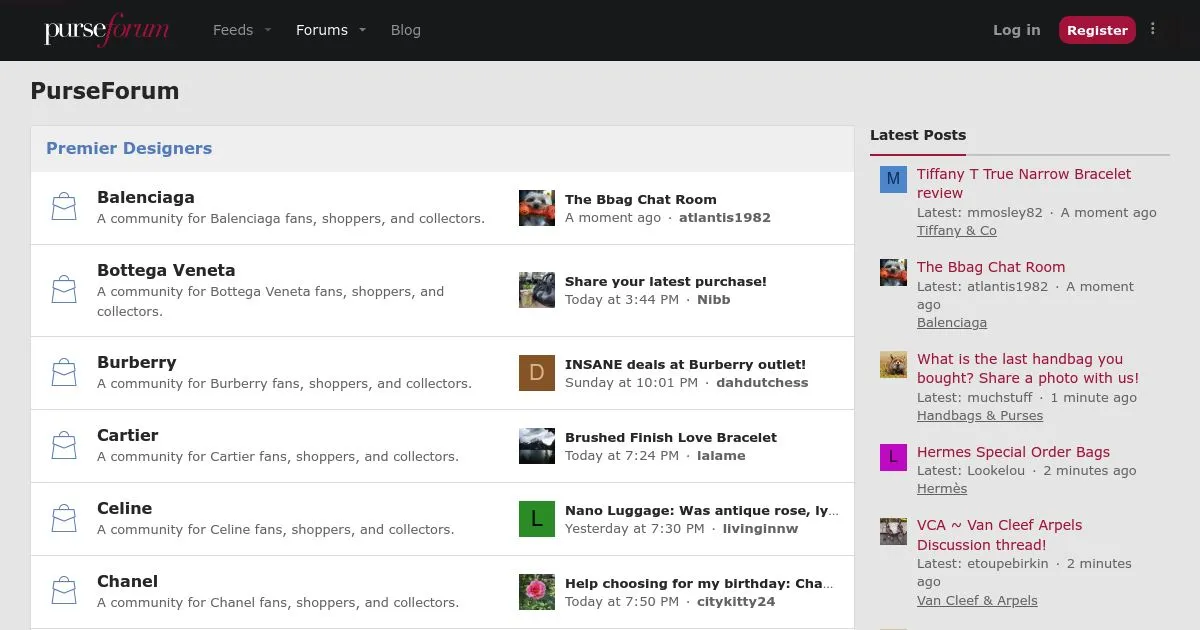This screenshot has width=1200, height=630.
Task: Open the Premier Designers category
Action: (x=129, y=148)
